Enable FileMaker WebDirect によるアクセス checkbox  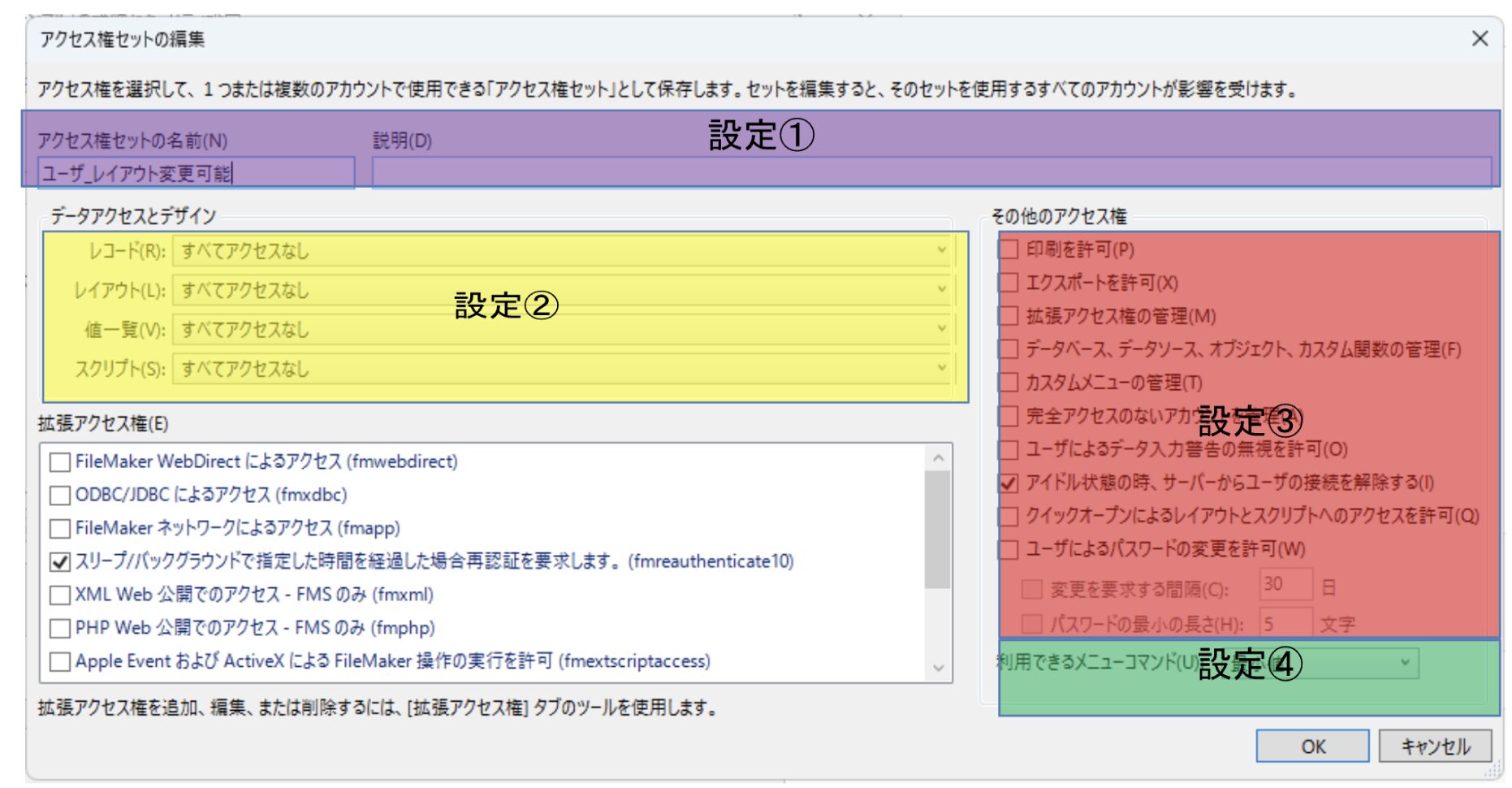pos(60,462)
